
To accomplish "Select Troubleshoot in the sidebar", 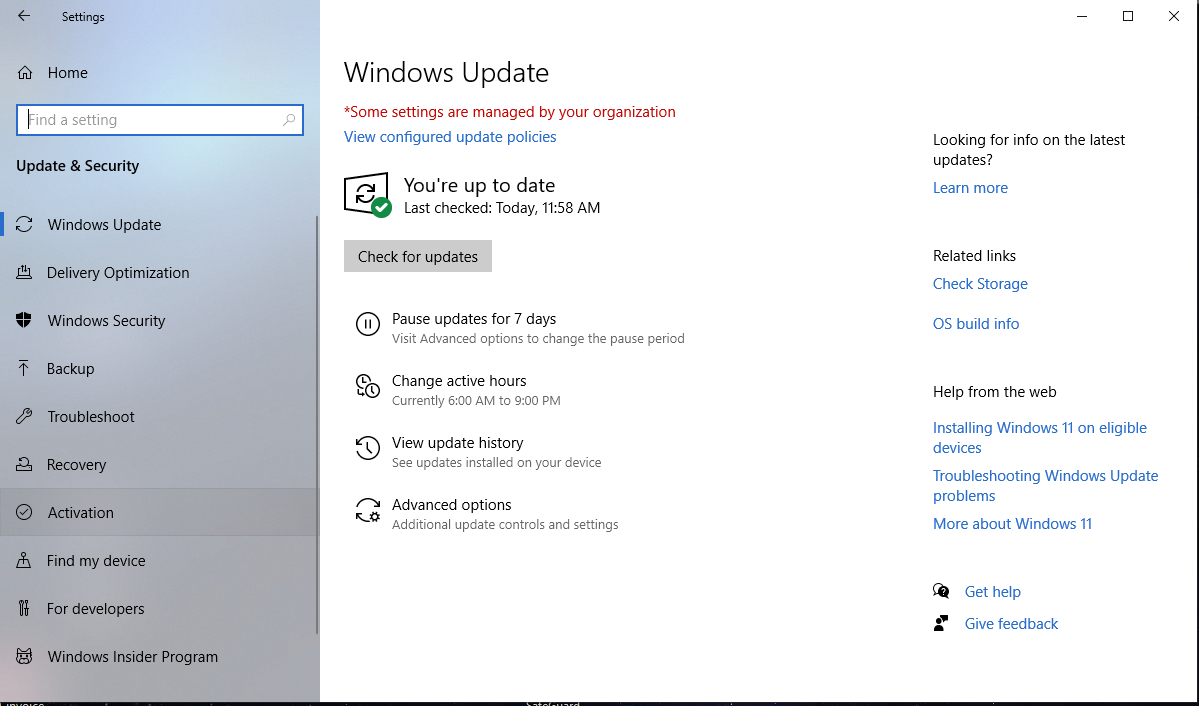I will 160,417.
